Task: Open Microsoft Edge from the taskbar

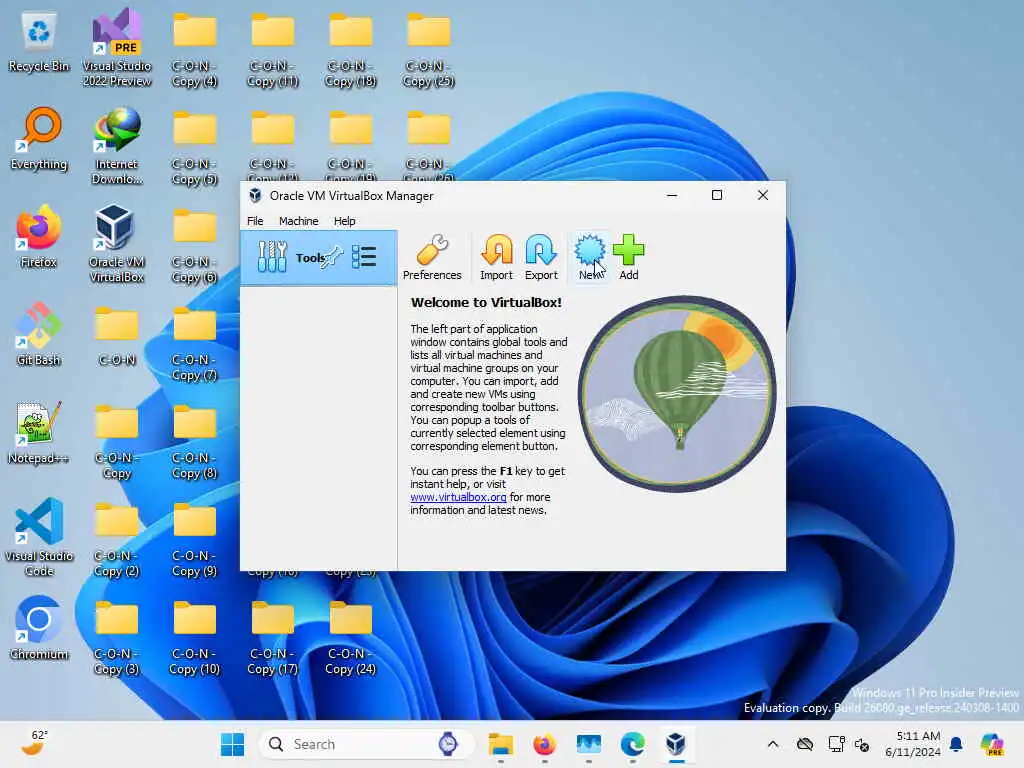Action: click(632, 744)
